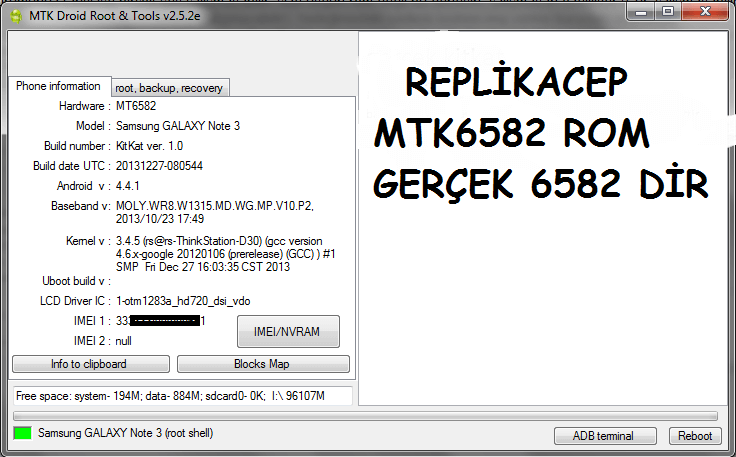The width and height of the screenshot is (736, 457).
Task: Maximize the MTK Droid Tools window
Action: [667, 10]
